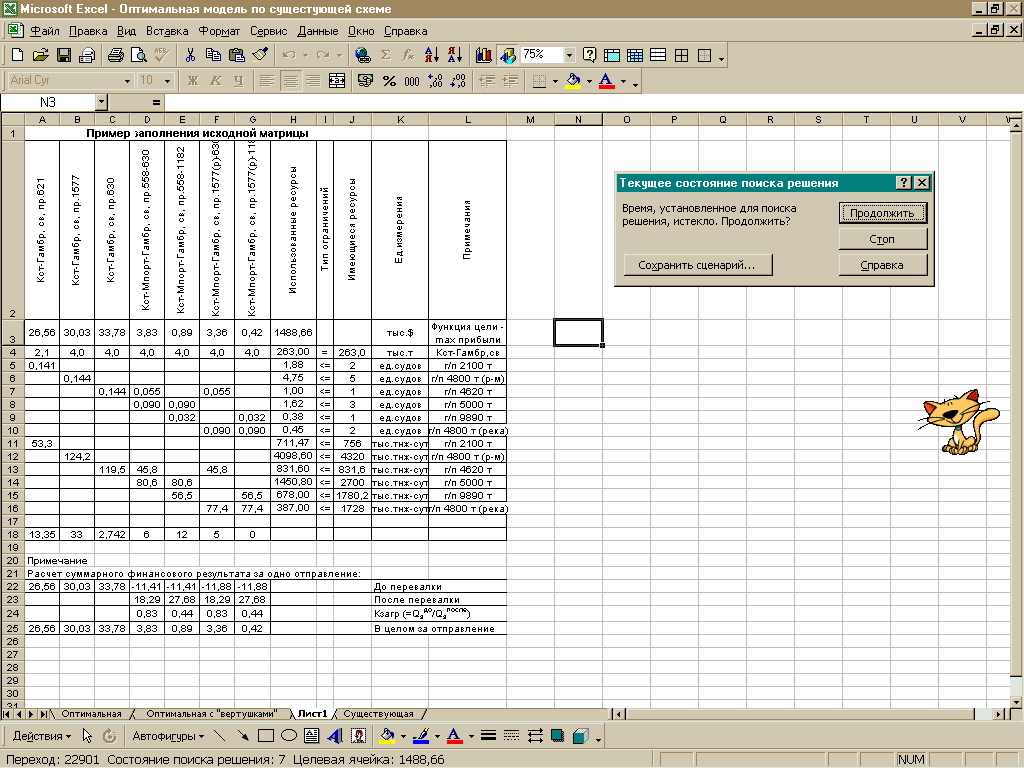Image resolution: width=1024 pixels, height=768 pixels.
Task: Toggle center alignment button
Action: coord(290,81)
